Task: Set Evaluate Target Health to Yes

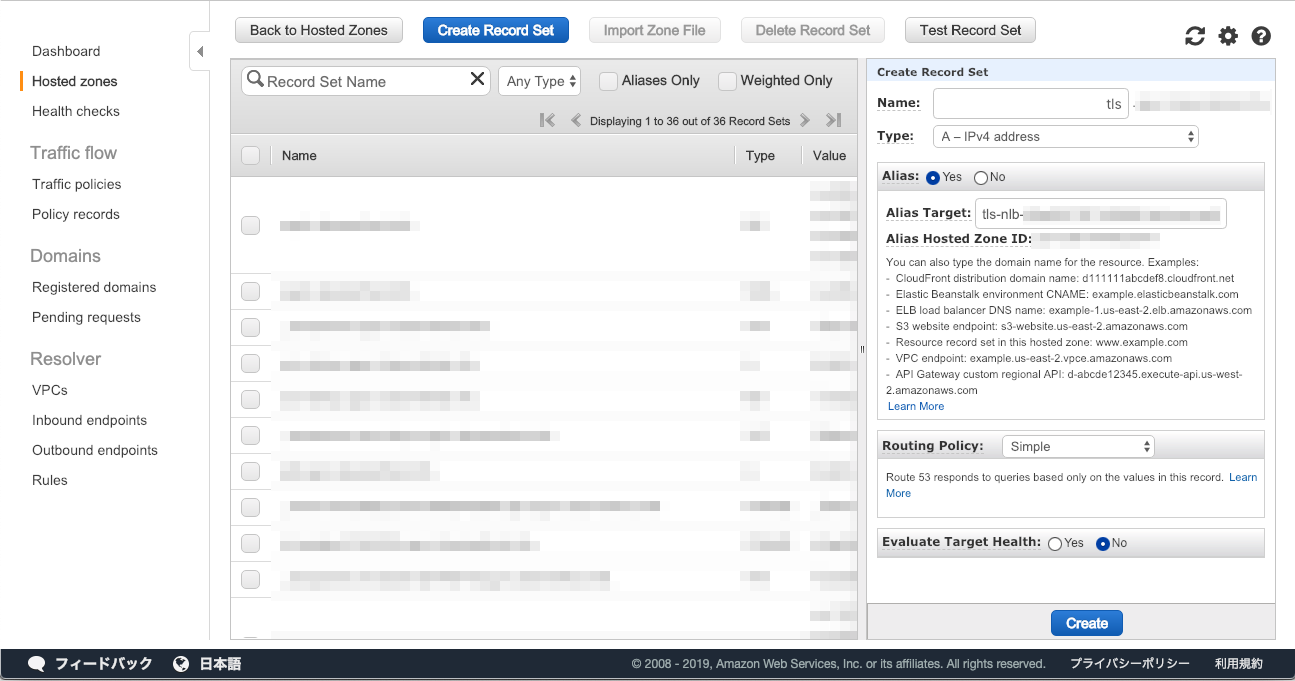Action: point(1055,543)
